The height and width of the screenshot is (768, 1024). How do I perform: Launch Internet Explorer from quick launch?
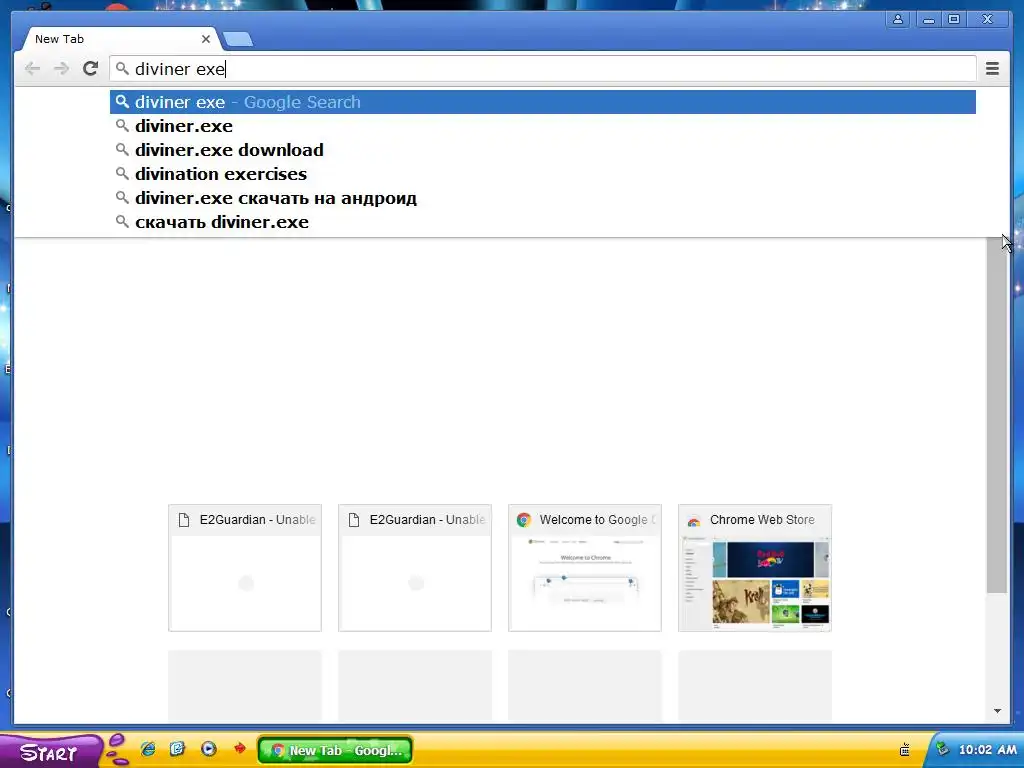[148, 749]
